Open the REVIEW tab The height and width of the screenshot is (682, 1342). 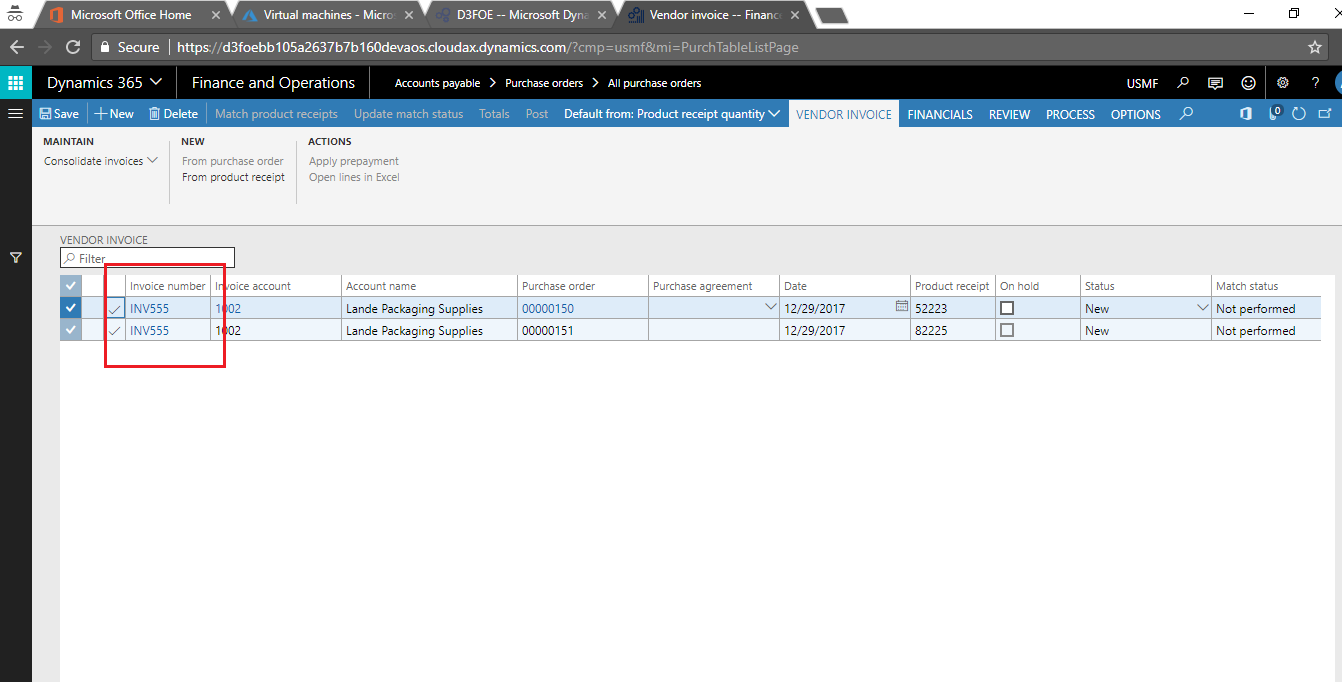tap(1009, 114)
